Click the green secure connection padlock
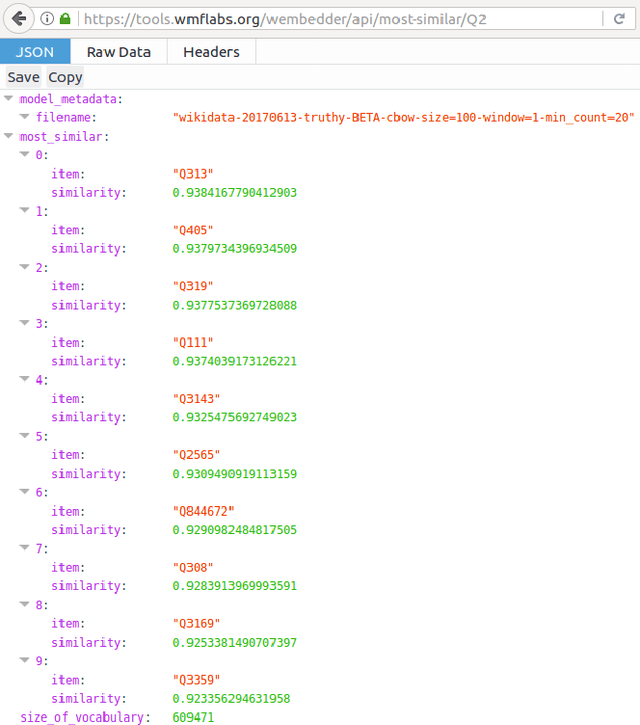The width and height of the screenshot is (640, 725). pos(65,19)
